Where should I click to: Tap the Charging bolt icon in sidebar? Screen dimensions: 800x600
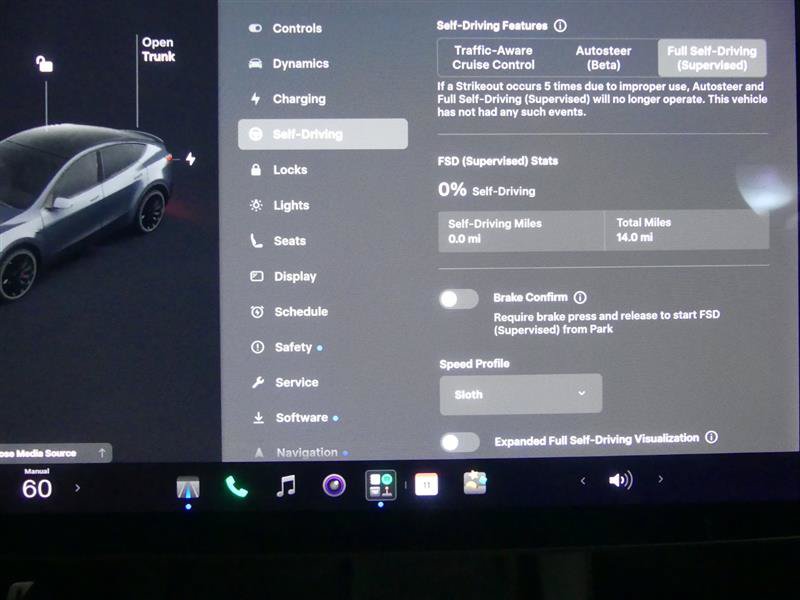(256, 98)
